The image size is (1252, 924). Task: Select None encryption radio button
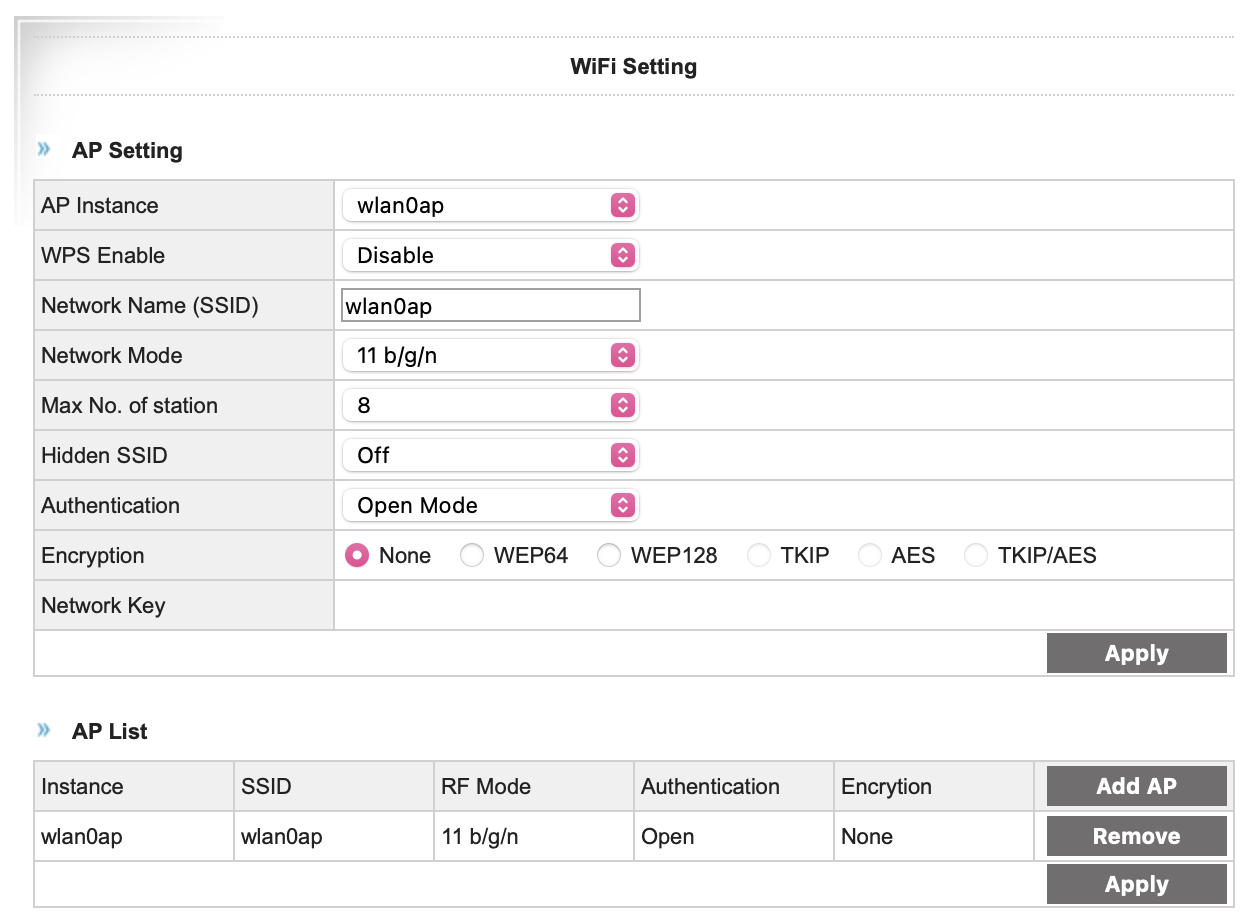pyautogui.click(x=357, y=556)
